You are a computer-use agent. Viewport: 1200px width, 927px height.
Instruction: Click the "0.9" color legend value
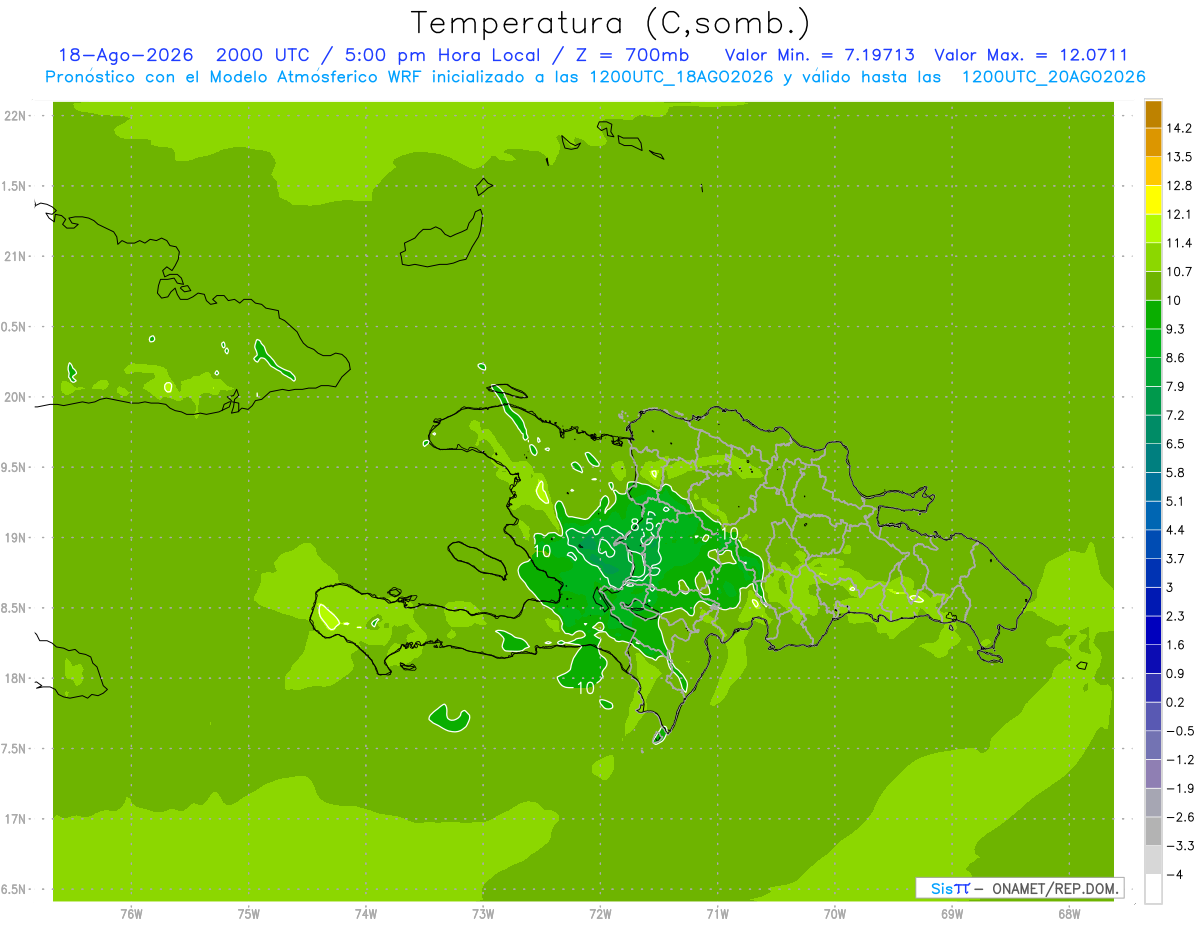point(1175,673)
